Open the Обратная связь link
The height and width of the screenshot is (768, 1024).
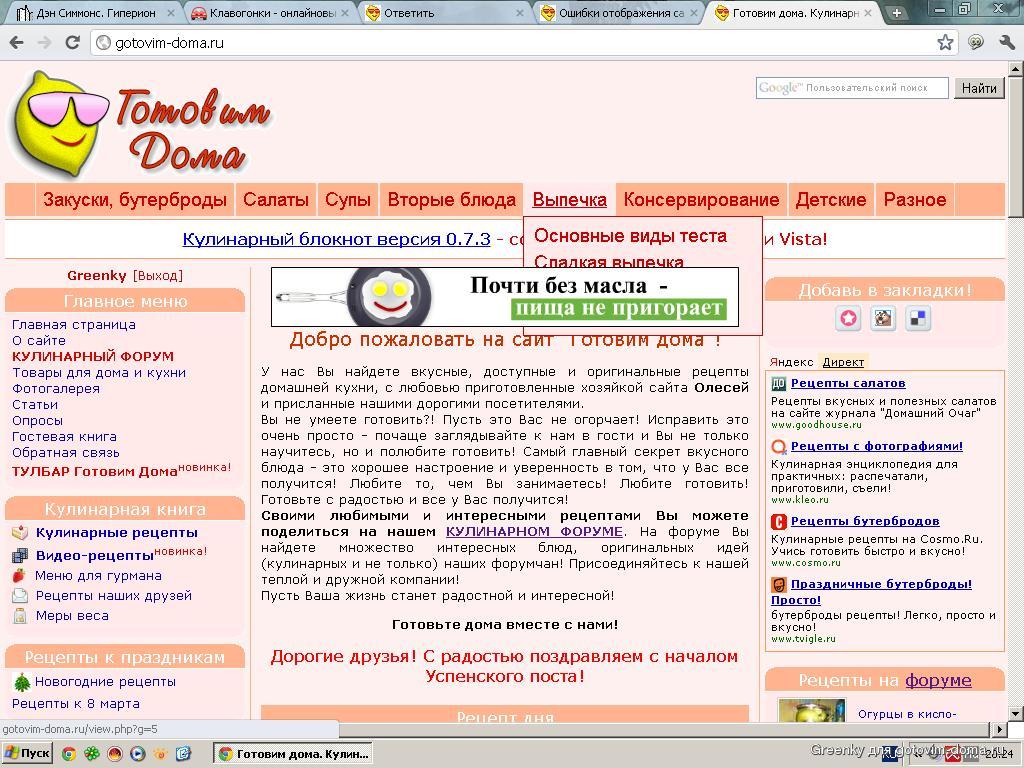[x=65, y=453]
